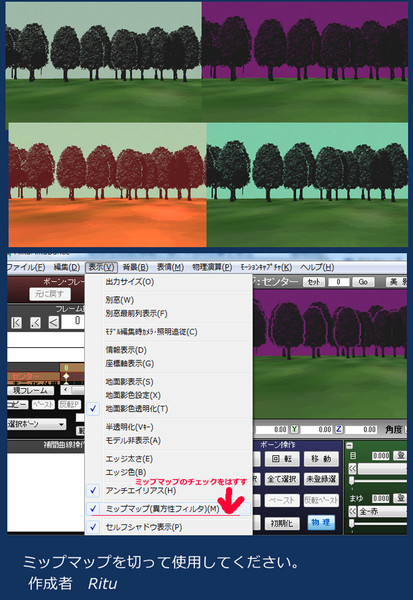The width and height of the screenshot is (413, 600).
Task: Click the << button beside 全-赤 dropdown
Action: pyautogui.click(x=353, y=511)
